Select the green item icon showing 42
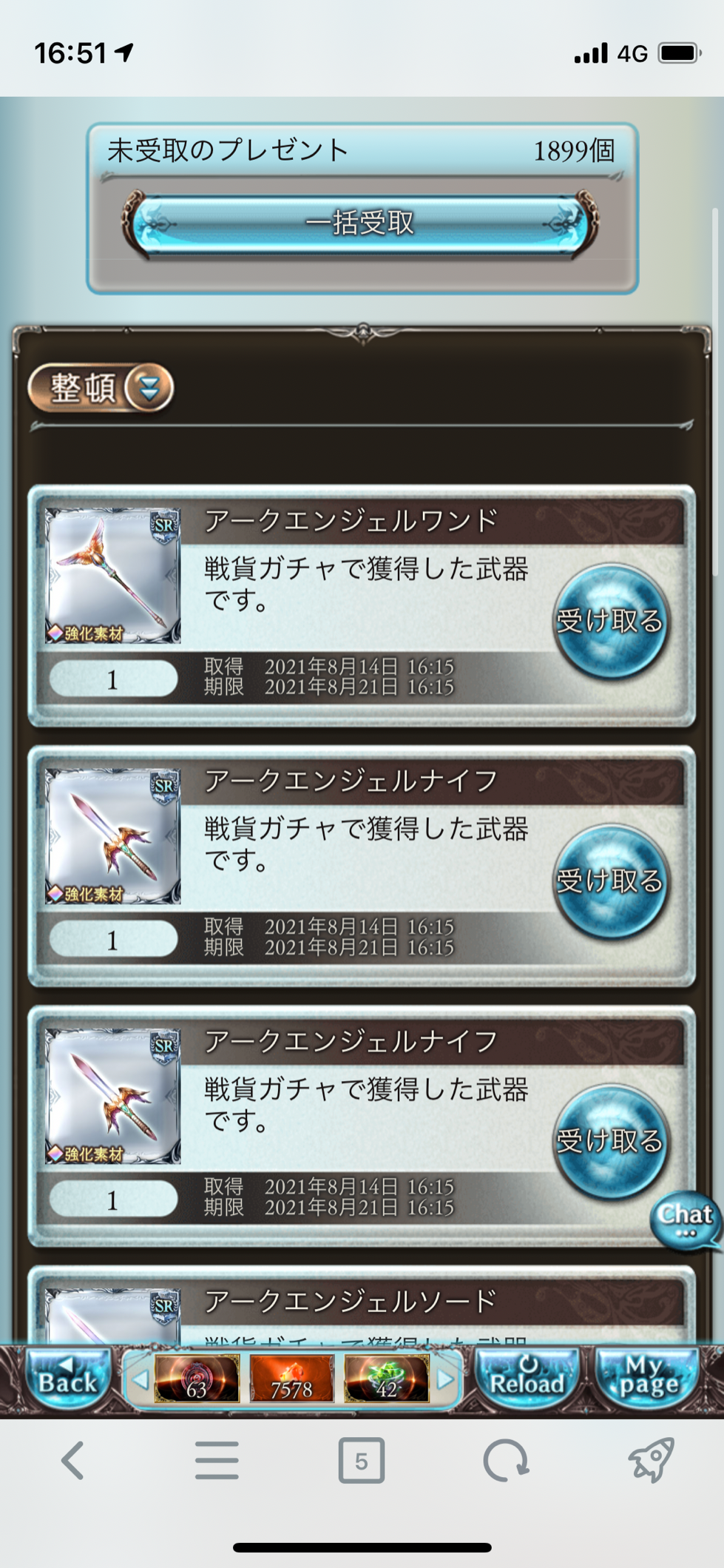Screen dimensions: 724x1568 pos(386,1379)
